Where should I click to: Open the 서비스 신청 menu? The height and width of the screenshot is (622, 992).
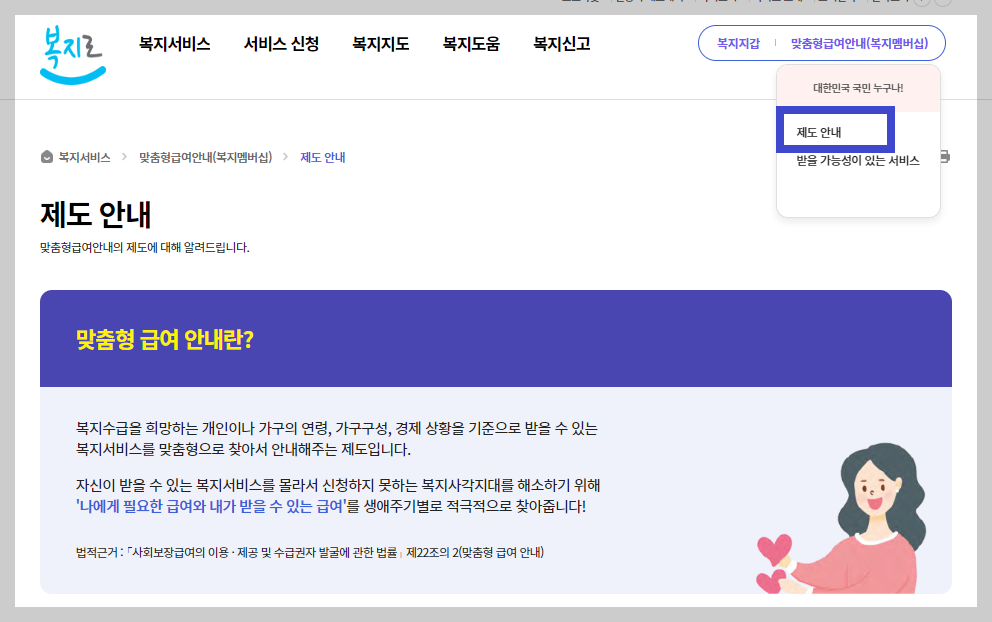click(x=280, y=44)
